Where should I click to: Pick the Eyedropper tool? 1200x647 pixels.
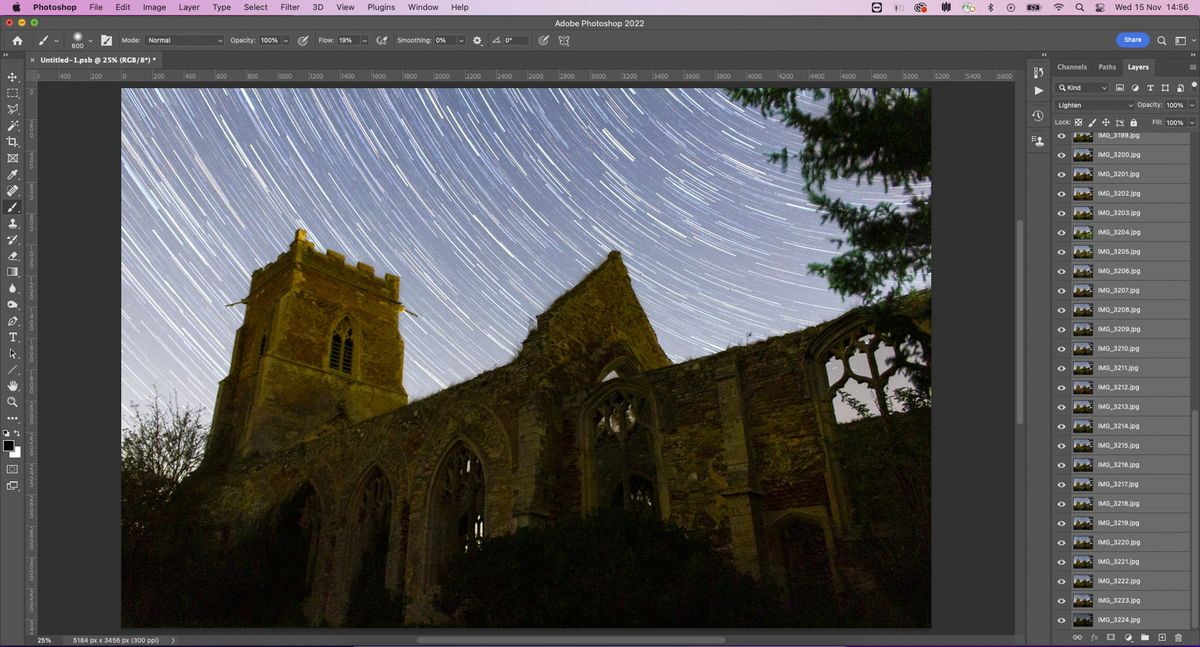click(13, 174)
